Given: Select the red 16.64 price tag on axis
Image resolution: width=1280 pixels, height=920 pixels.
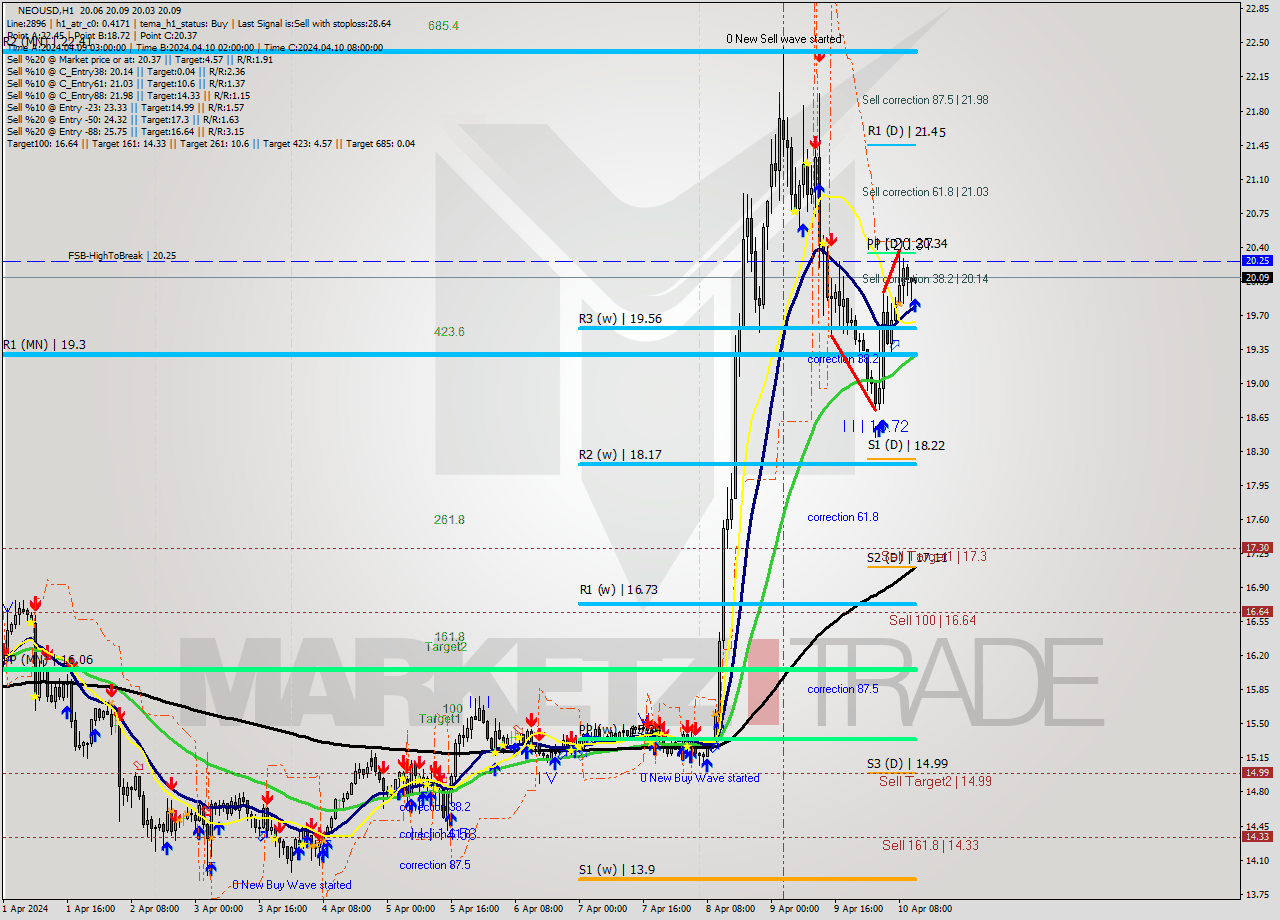Looking at the screenshot, I should 1256,611.
